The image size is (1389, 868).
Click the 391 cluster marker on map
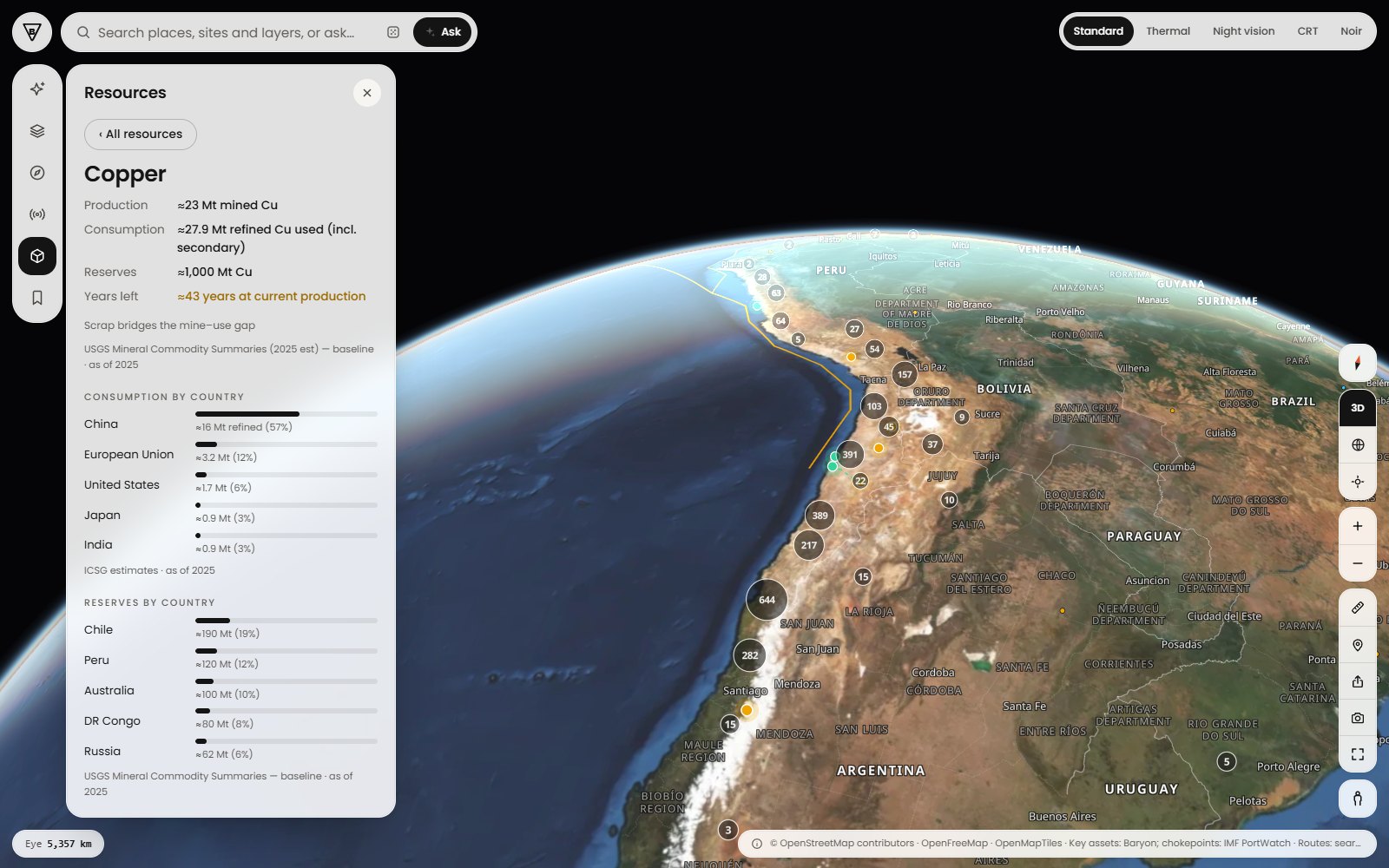tap(850, 455)
